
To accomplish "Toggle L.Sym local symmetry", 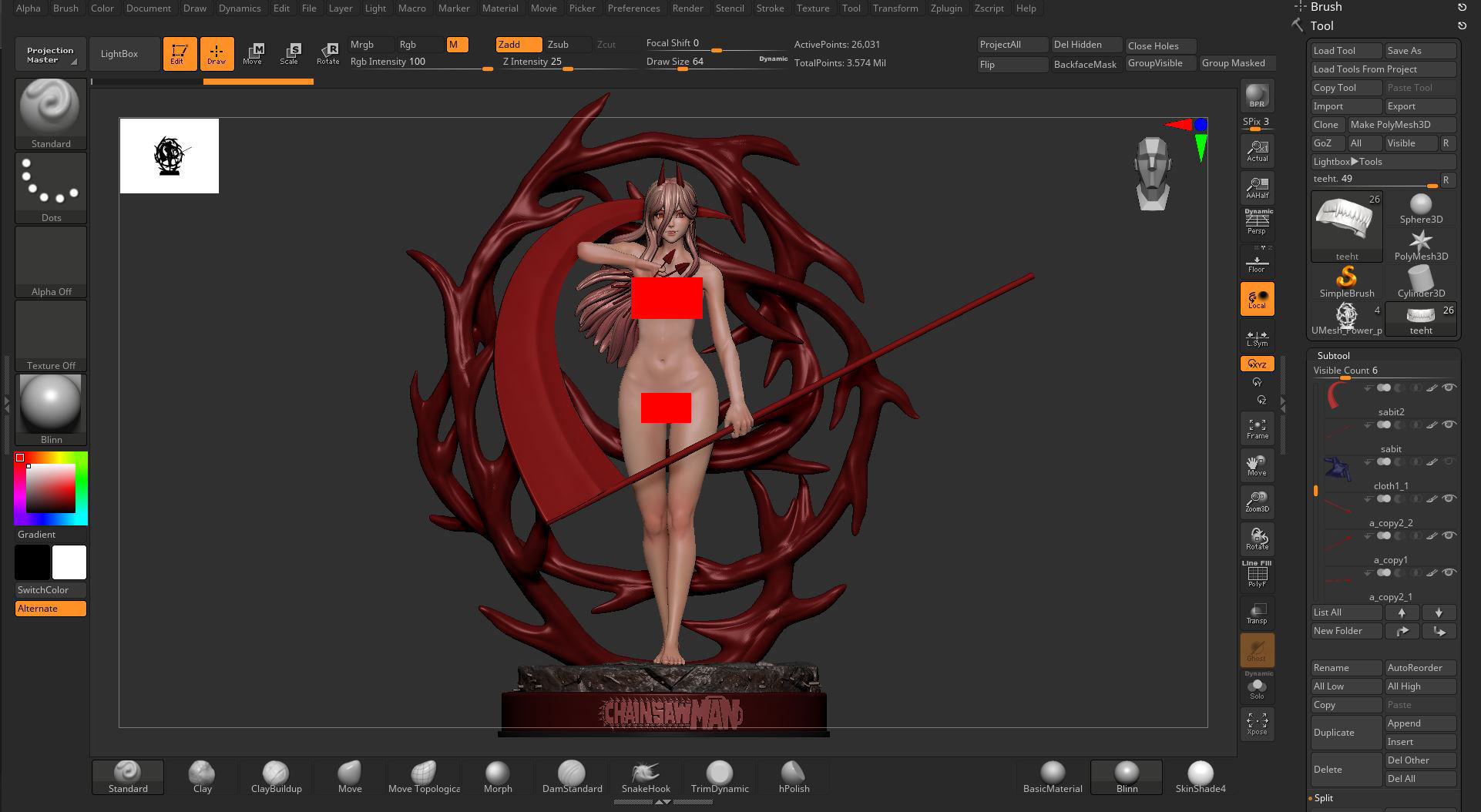I will (x=1257, y=337).
